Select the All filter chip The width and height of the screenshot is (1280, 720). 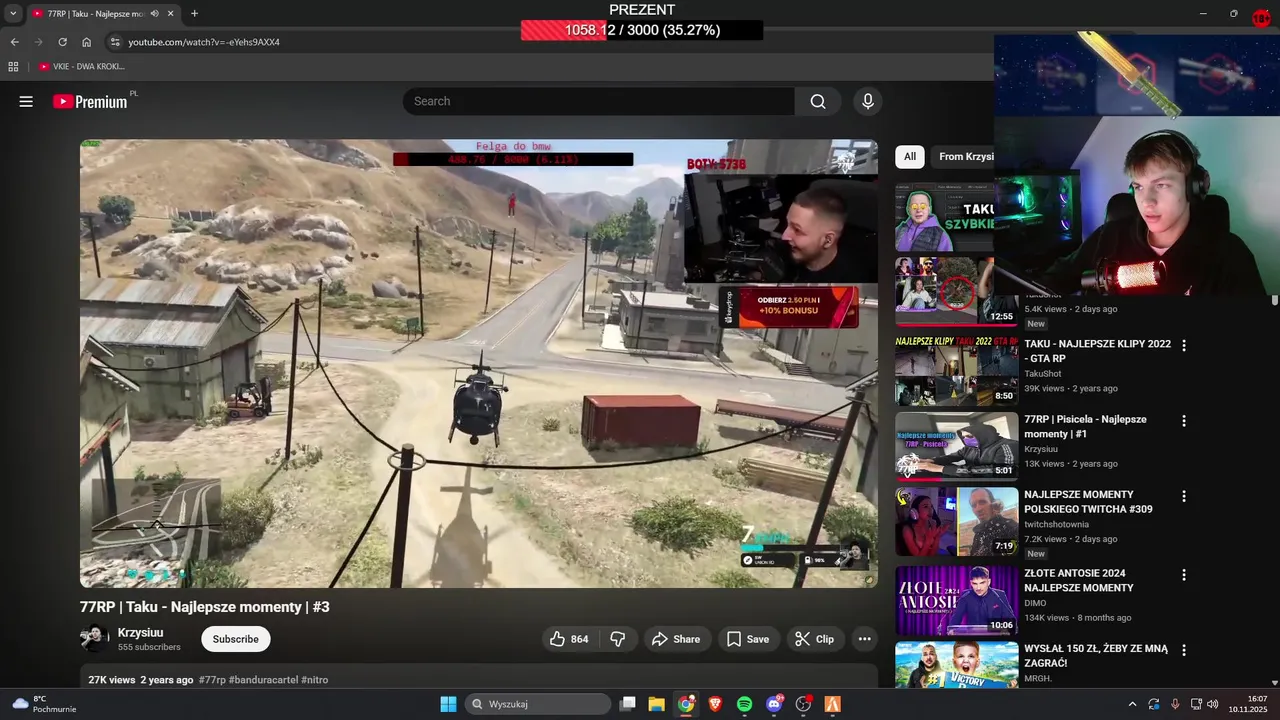909,156
